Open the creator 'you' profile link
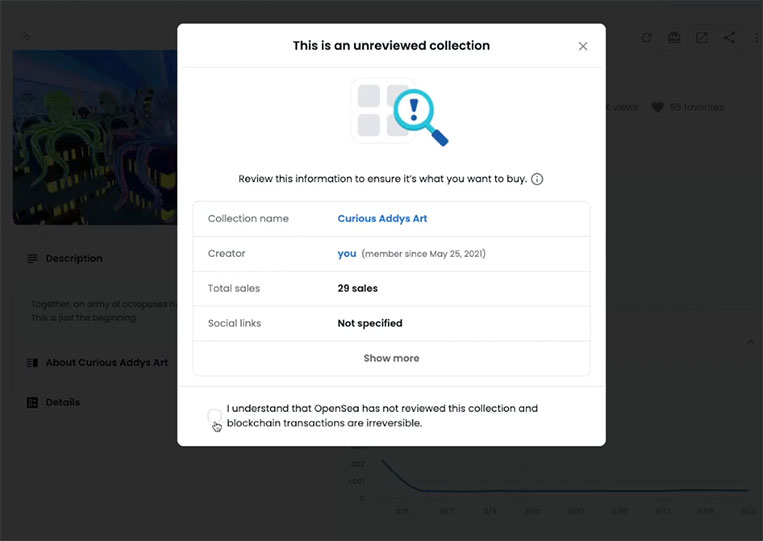The image size is (763, 541). pos(346,253)
